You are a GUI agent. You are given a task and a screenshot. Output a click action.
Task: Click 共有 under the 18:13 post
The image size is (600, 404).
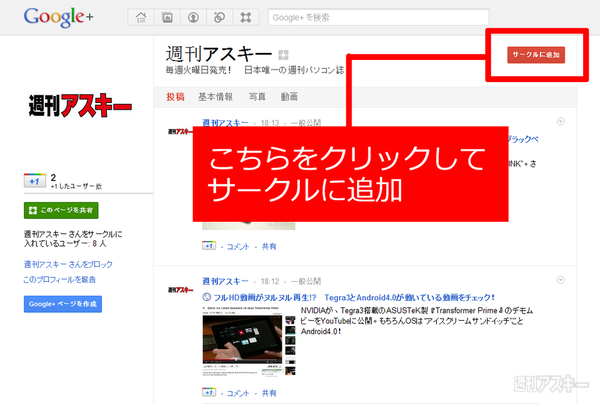(269, 246)
